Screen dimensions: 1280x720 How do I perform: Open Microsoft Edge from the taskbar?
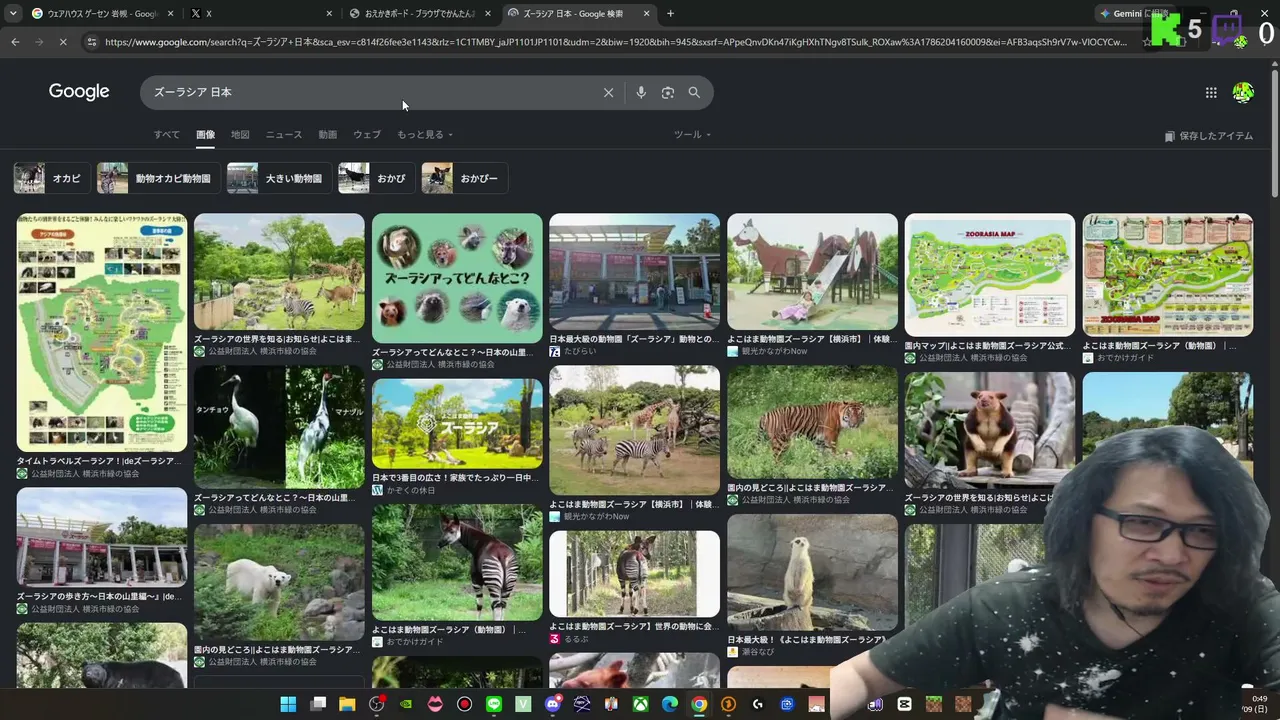[669, 704]
